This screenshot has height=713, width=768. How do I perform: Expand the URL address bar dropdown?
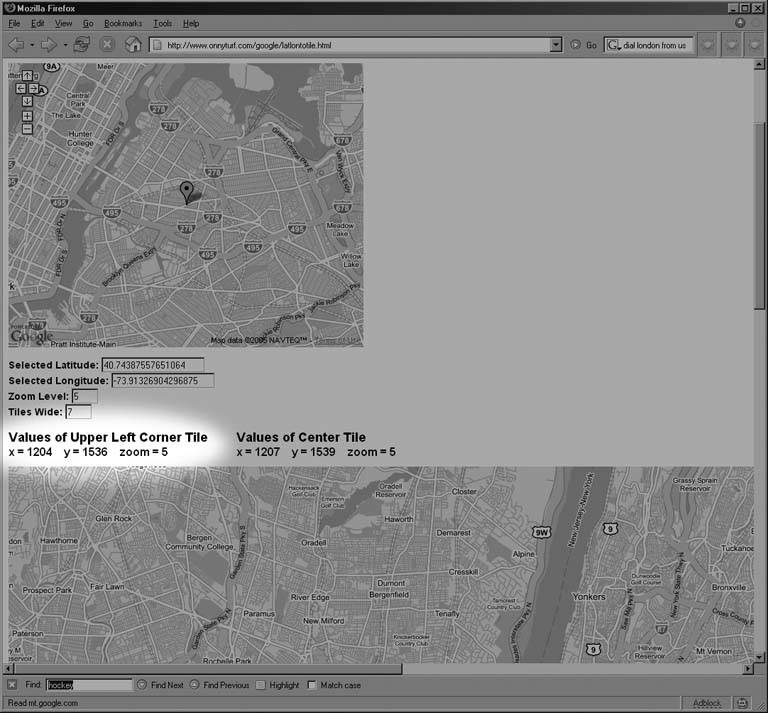tap(555, 45)
